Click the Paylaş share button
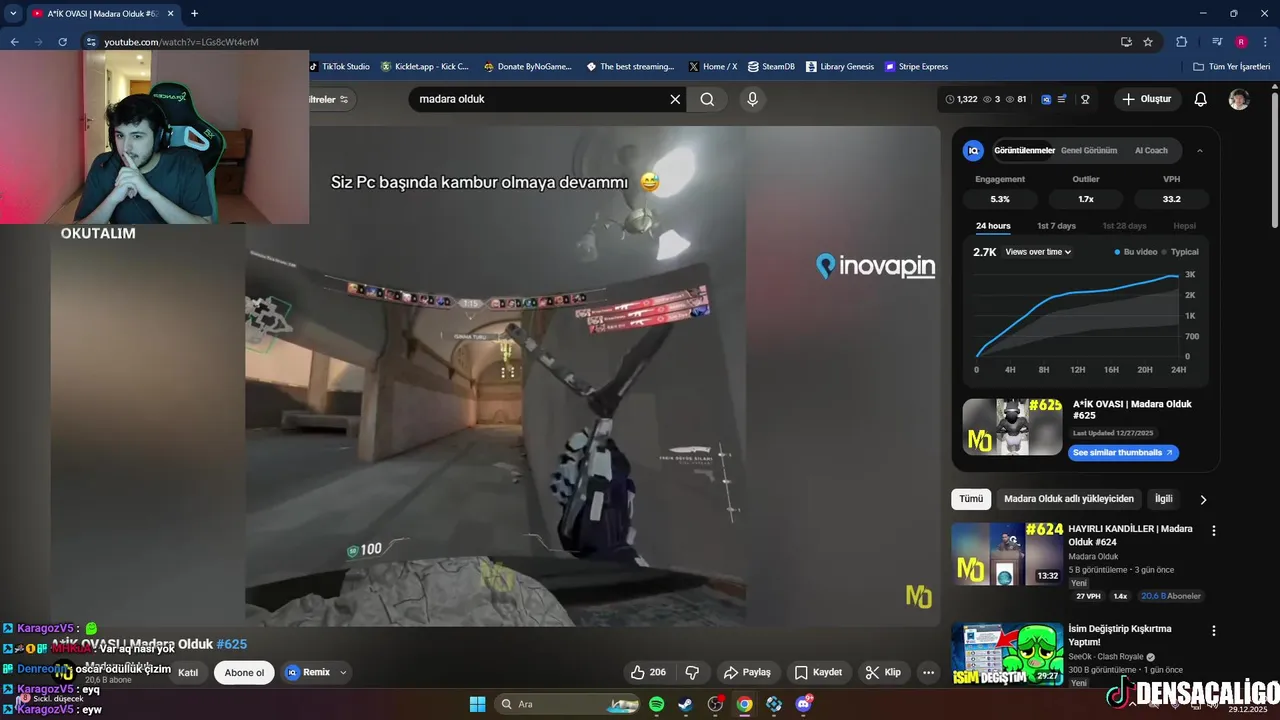The height and width of the screenshot is (720, 1280). coord(748,672)
